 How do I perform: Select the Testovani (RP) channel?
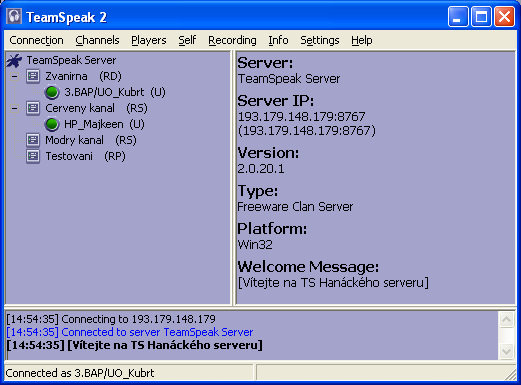(x=85, y=156)
